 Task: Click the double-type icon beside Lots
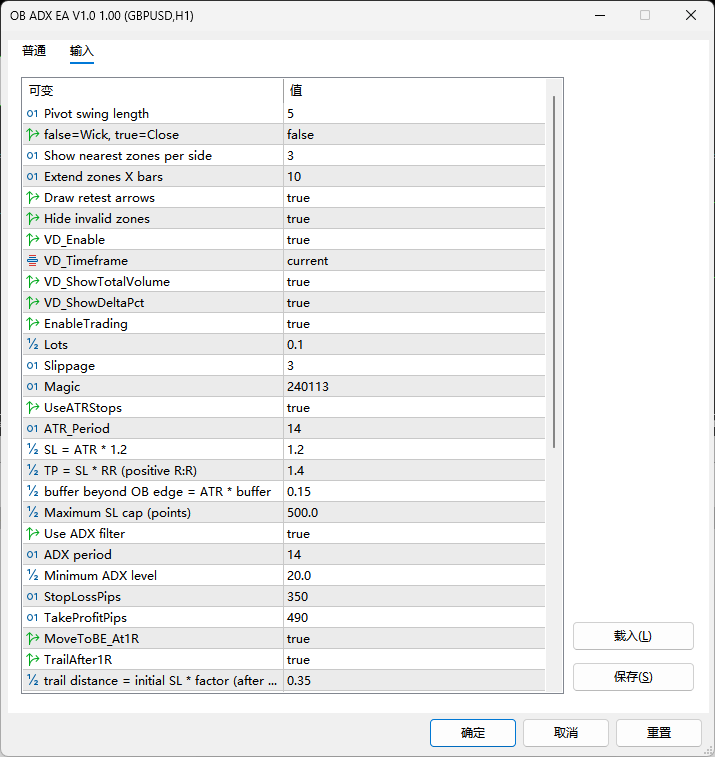point(32,345)
